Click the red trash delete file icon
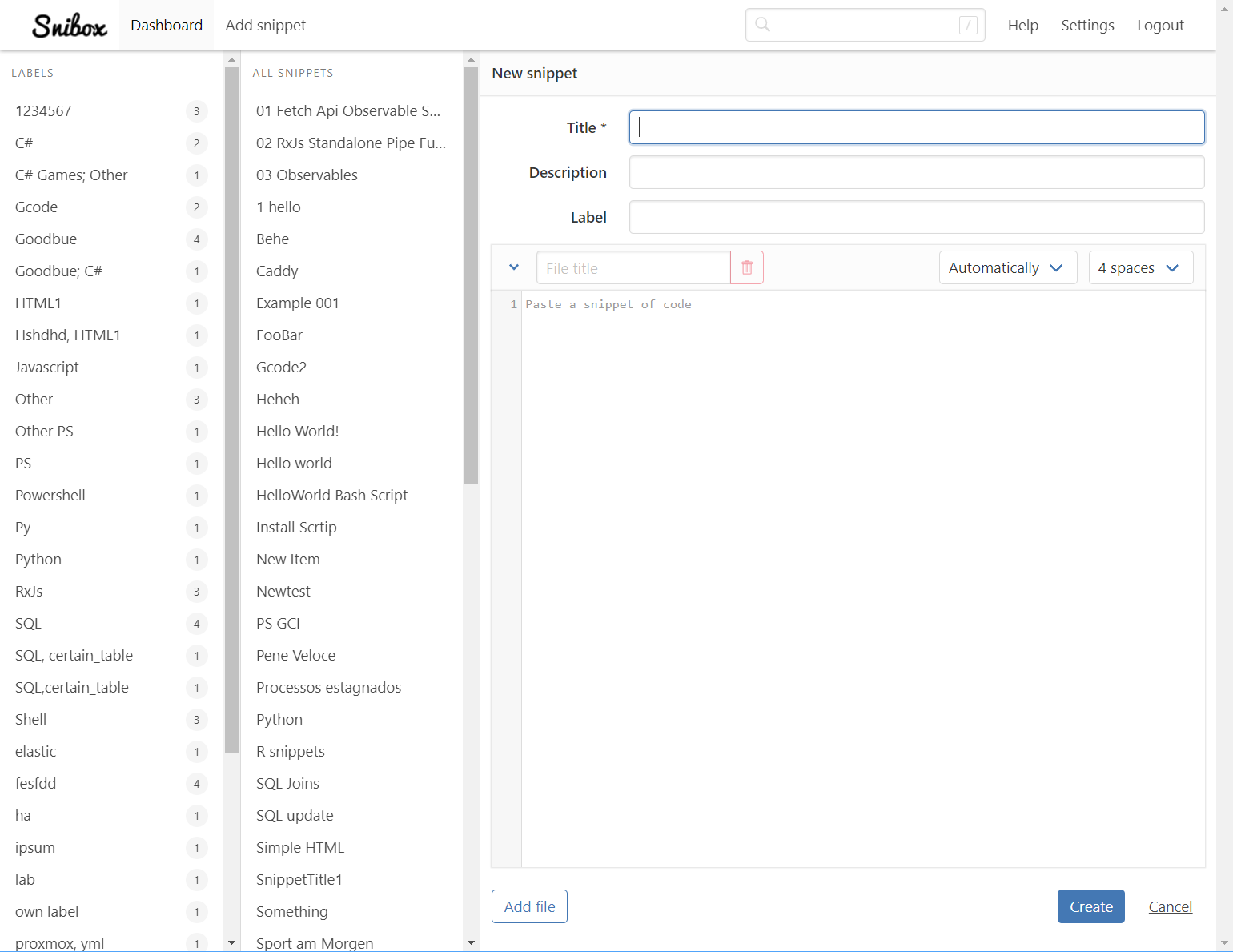Image resolution: width=1233 pixels, height=952 pixels. pyautogui.click(x=747, y=267)
